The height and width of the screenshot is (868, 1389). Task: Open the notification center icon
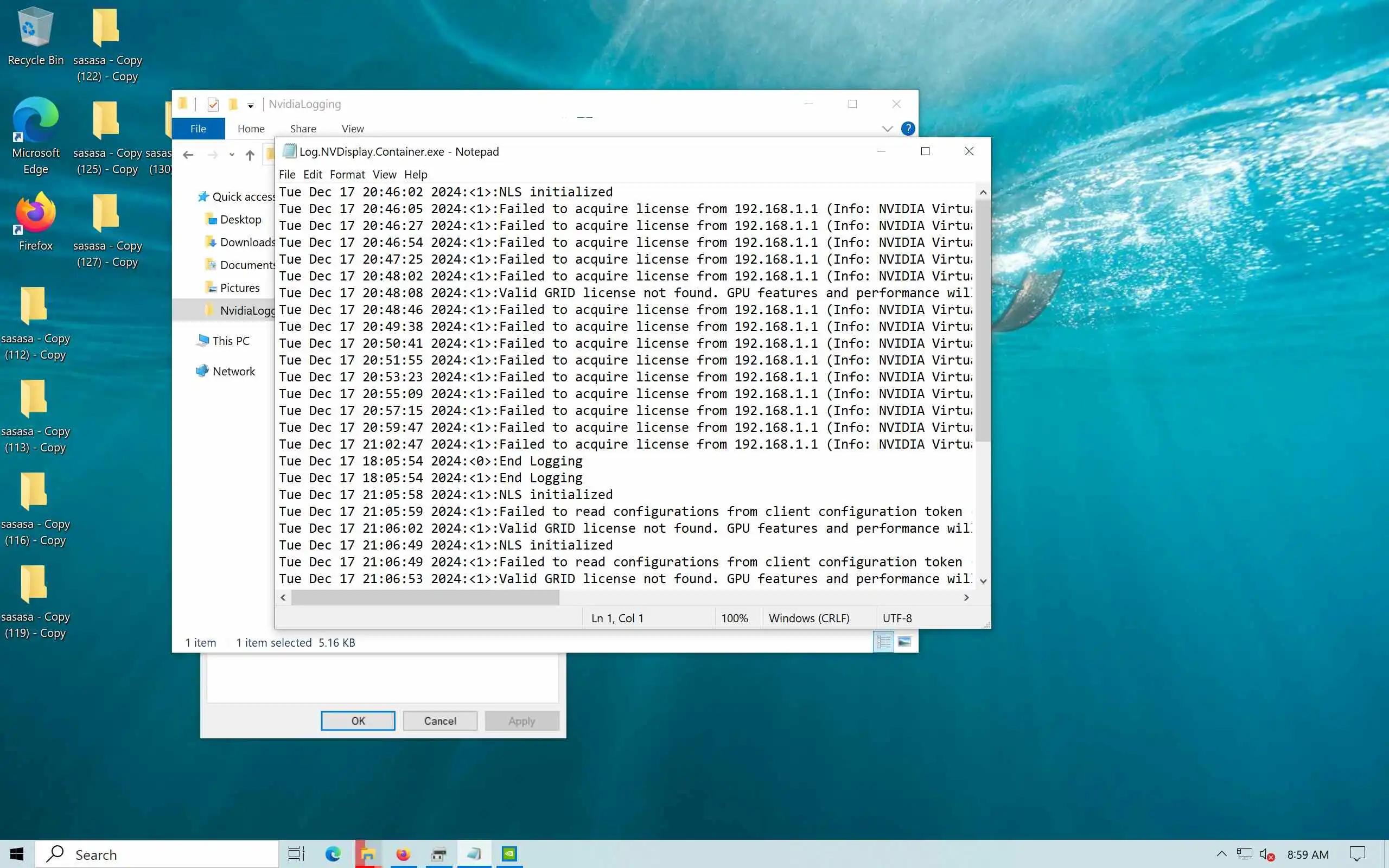(1357, 854)
